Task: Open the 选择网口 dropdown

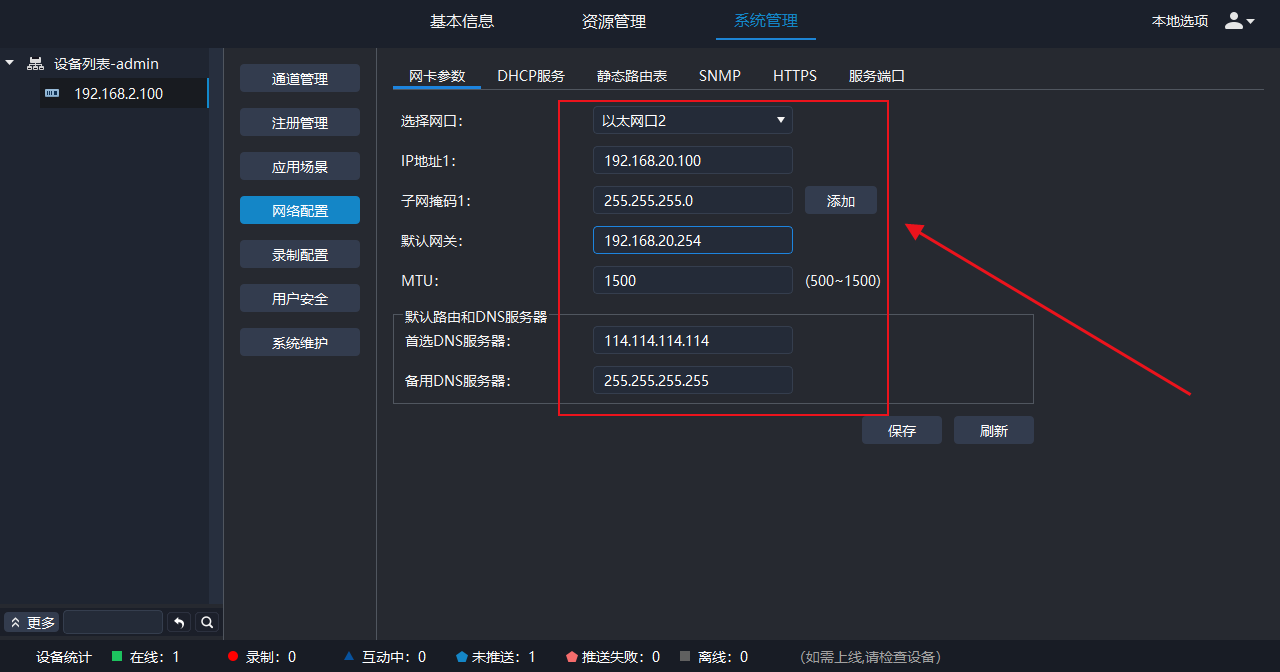Action: 692,120
